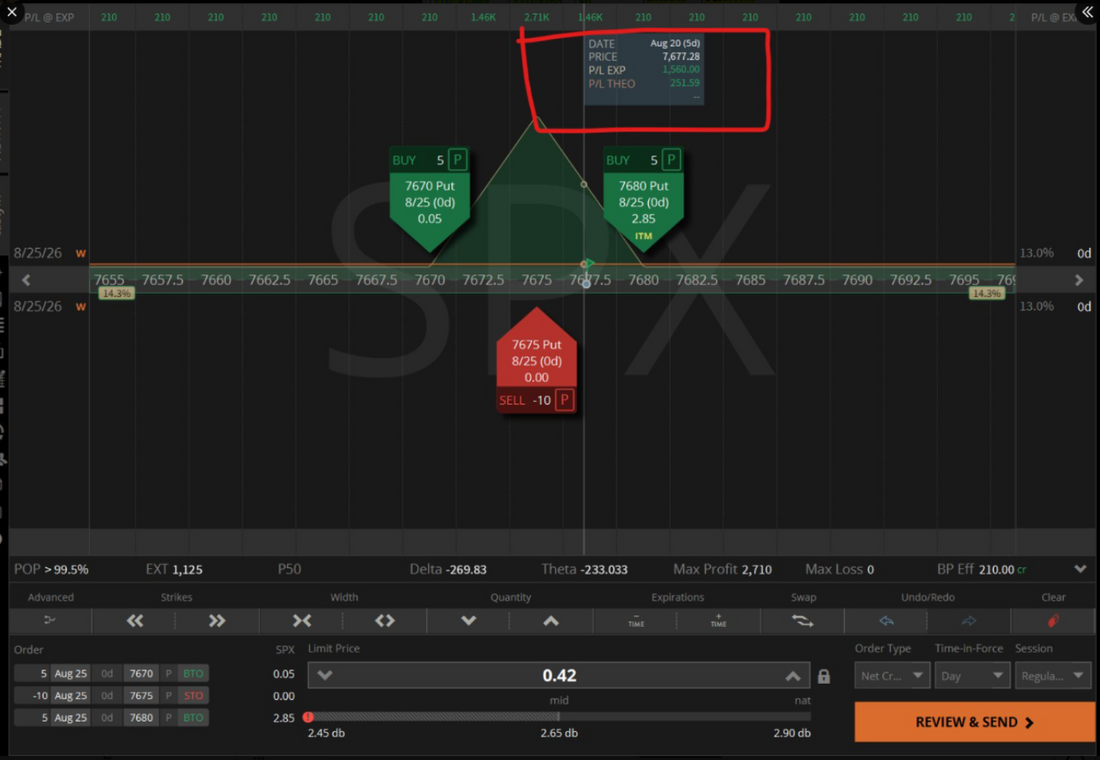
Task: Swap the order legs' direction
Action: point(803,620)
